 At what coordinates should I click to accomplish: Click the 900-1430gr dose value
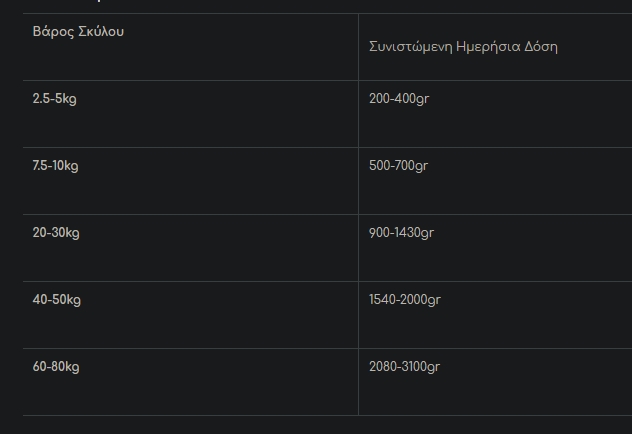(x=401, y=233)
